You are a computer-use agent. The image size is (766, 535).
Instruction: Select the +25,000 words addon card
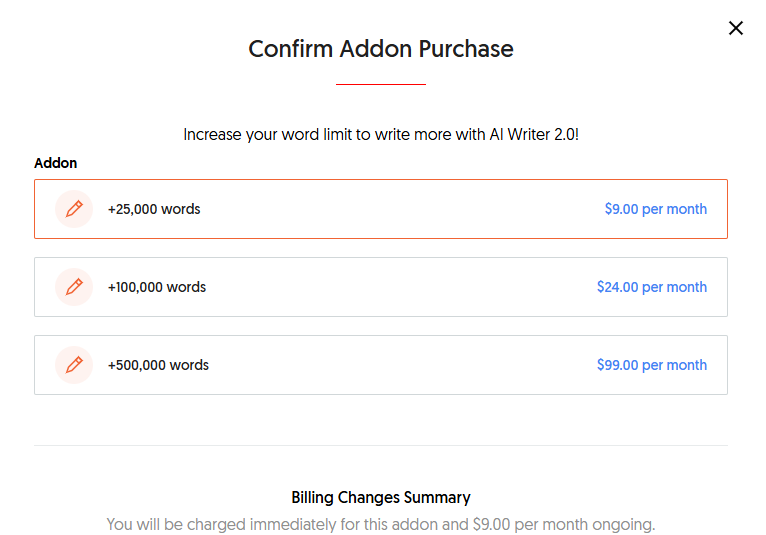coord(380,209)
